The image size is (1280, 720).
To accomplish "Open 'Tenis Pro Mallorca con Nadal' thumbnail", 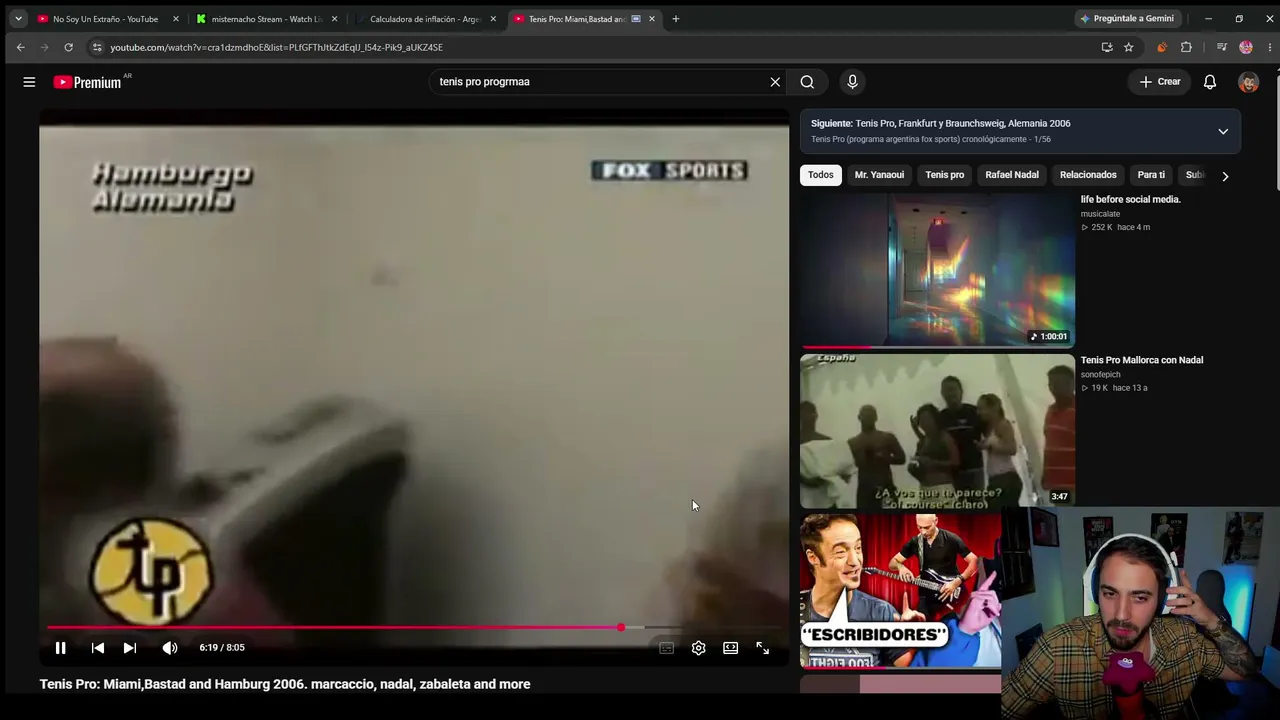I will tap(937, 431).
